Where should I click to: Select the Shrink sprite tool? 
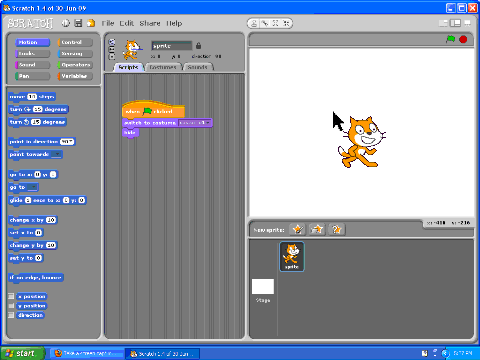tap(286, 23)
